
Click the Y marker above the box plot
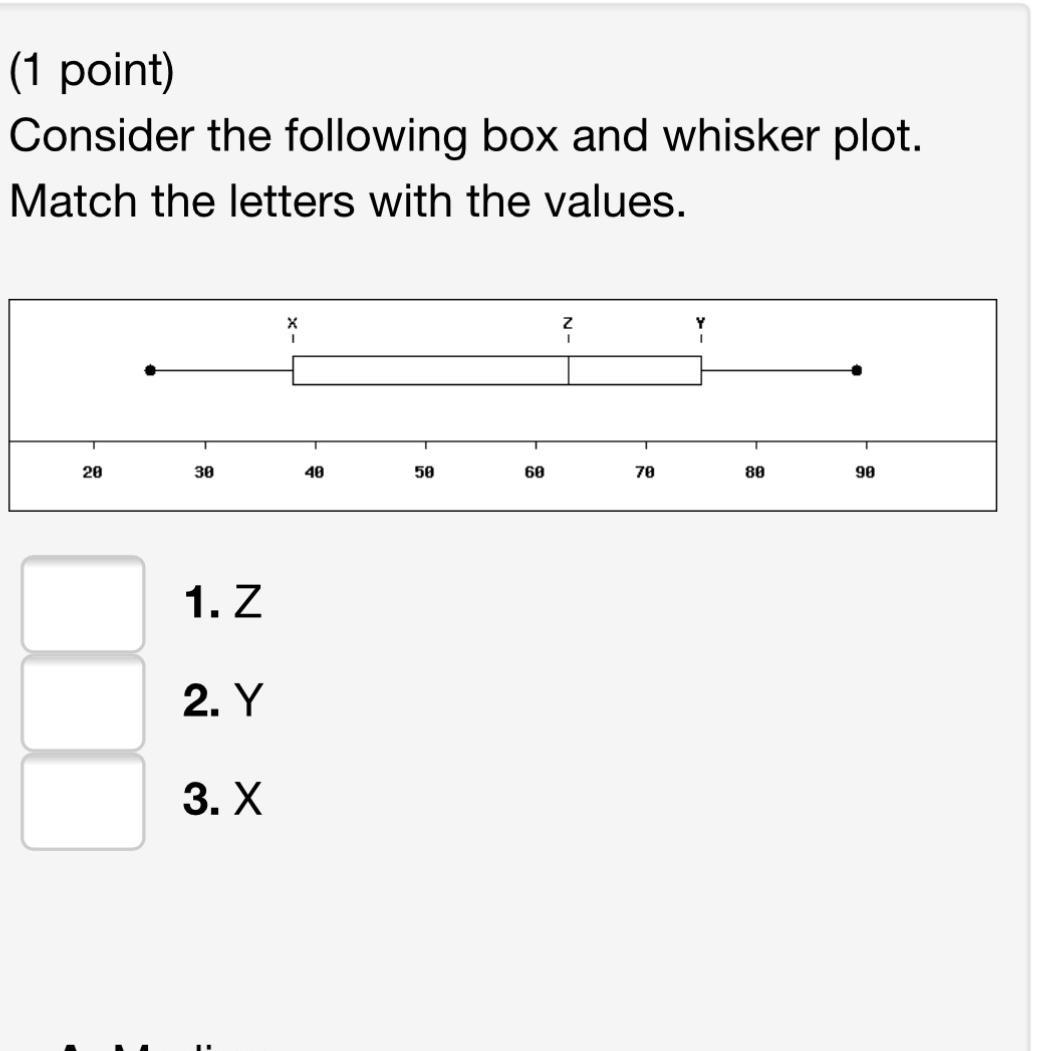pos(701,323)
